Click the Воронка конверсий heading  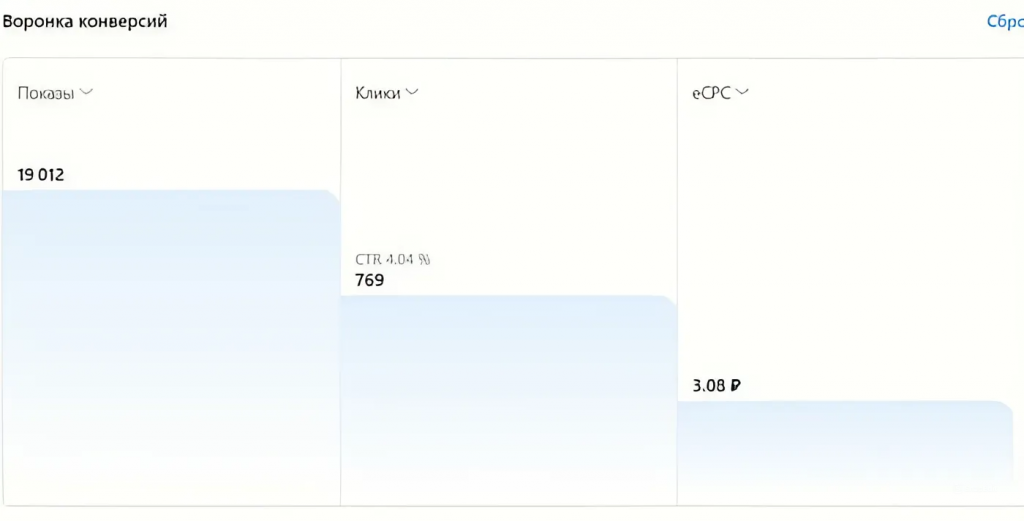84,21
